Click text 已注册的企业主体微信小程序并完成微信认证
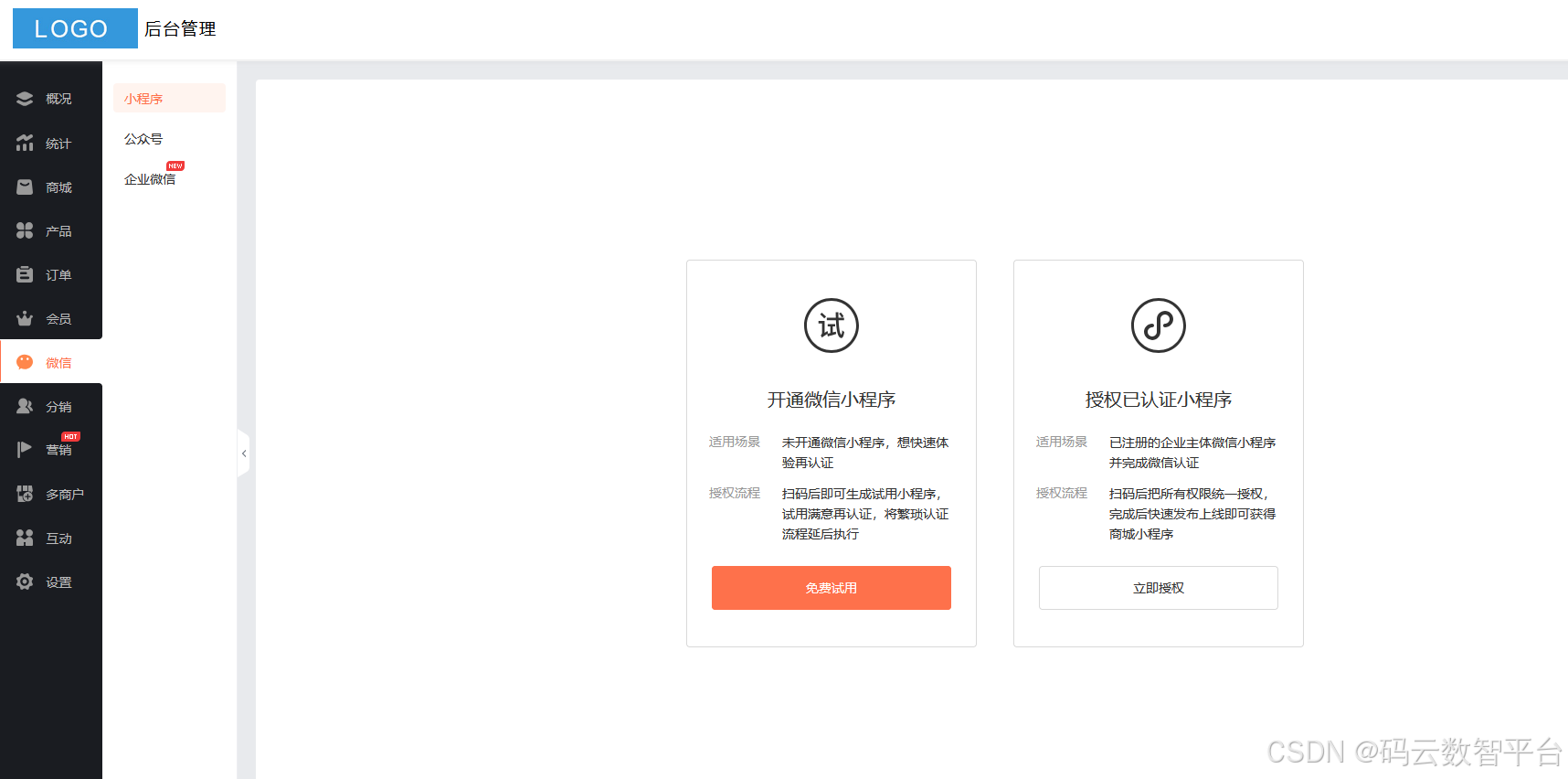The width and height of the screenshot is (1568, 779). coord(1192,453)
